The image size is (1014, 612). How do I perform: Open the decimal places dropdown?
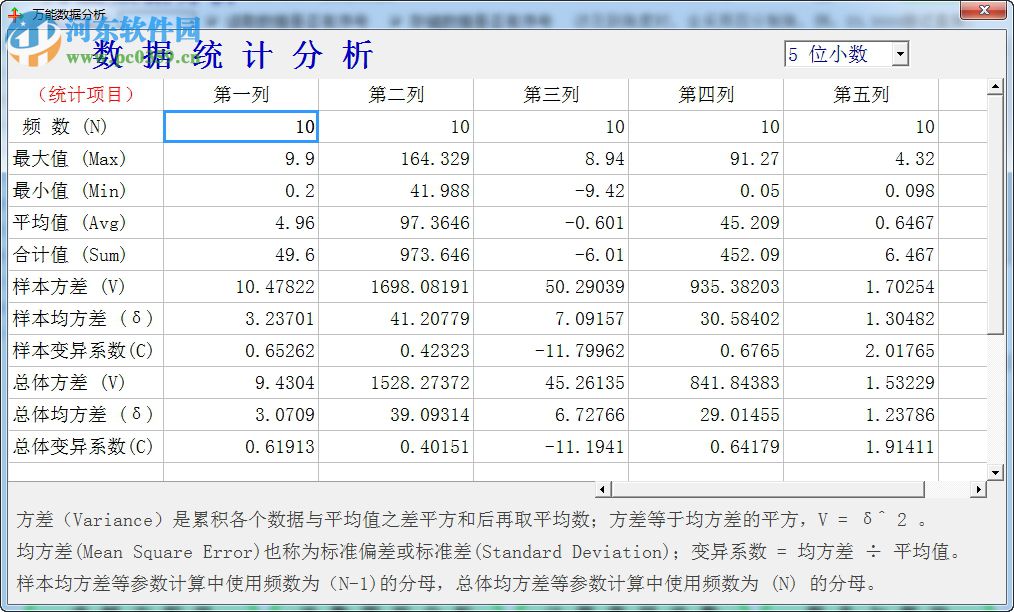tap(899, 54)
